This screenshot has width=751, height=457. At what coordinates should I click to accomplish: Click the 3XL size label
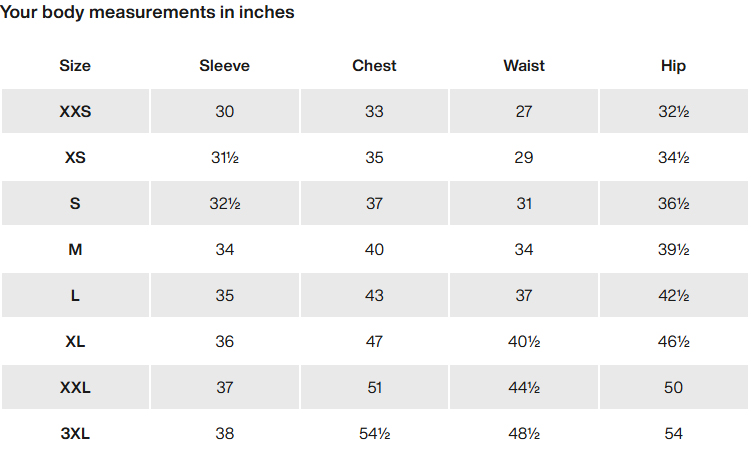click(x=75, y=434)
